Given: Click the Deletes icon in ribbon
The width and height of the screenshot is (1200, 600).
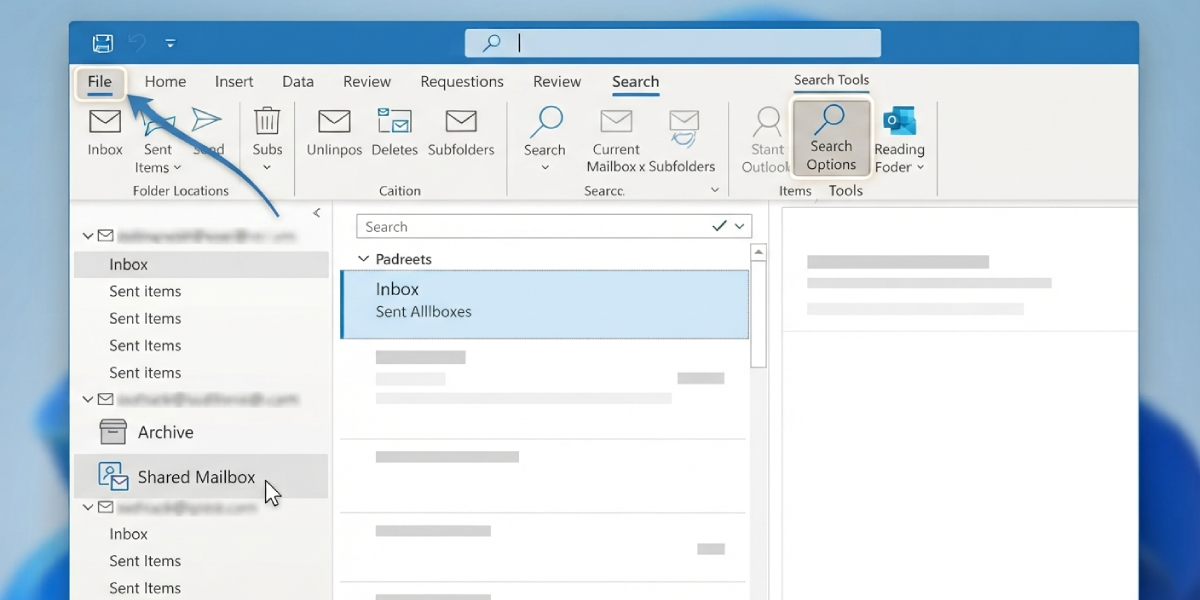Looking at the screenshot, I should coord(395,121).
